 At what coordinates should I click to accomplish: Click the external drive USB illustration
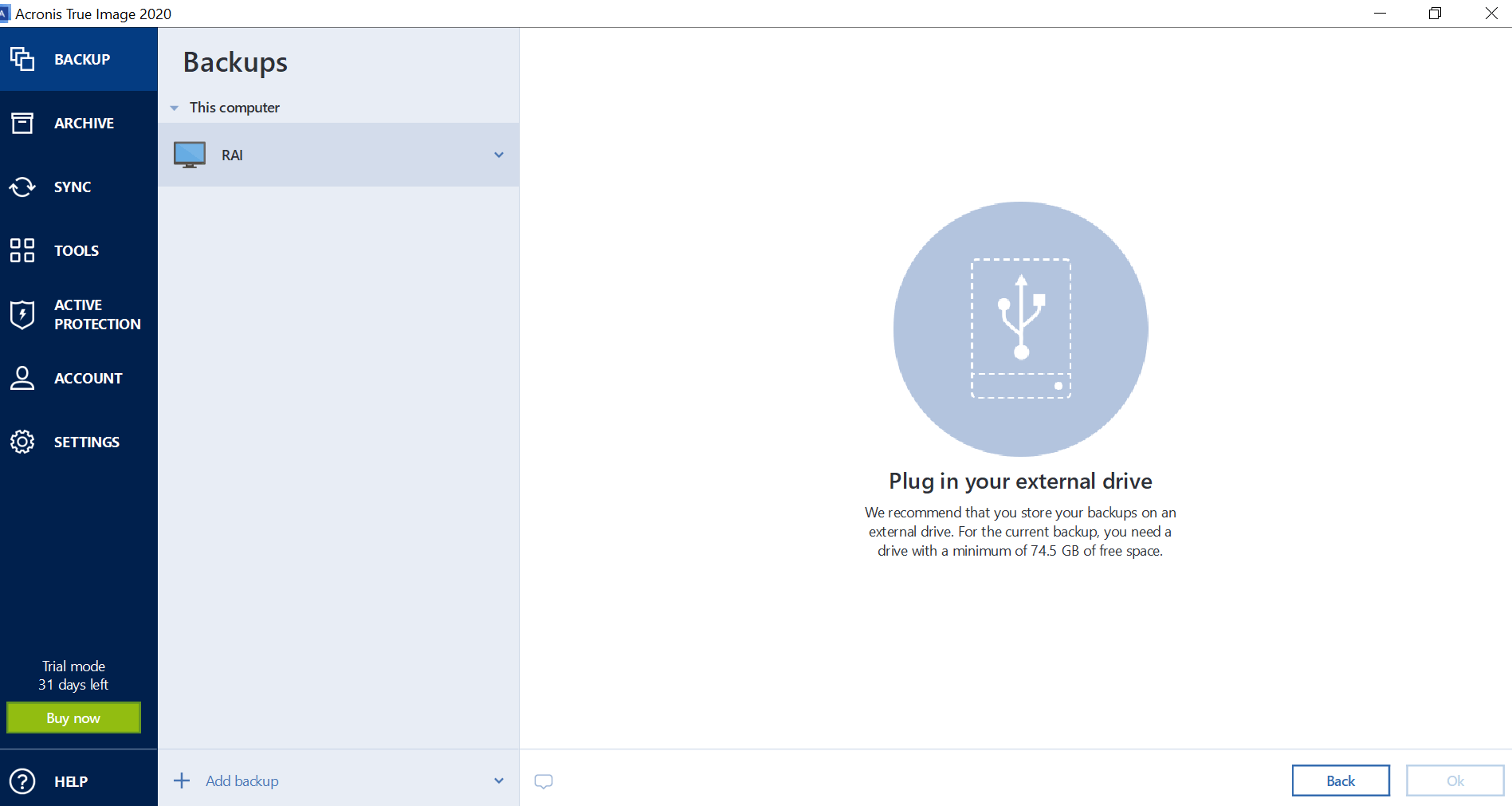tap(1020, 328)
